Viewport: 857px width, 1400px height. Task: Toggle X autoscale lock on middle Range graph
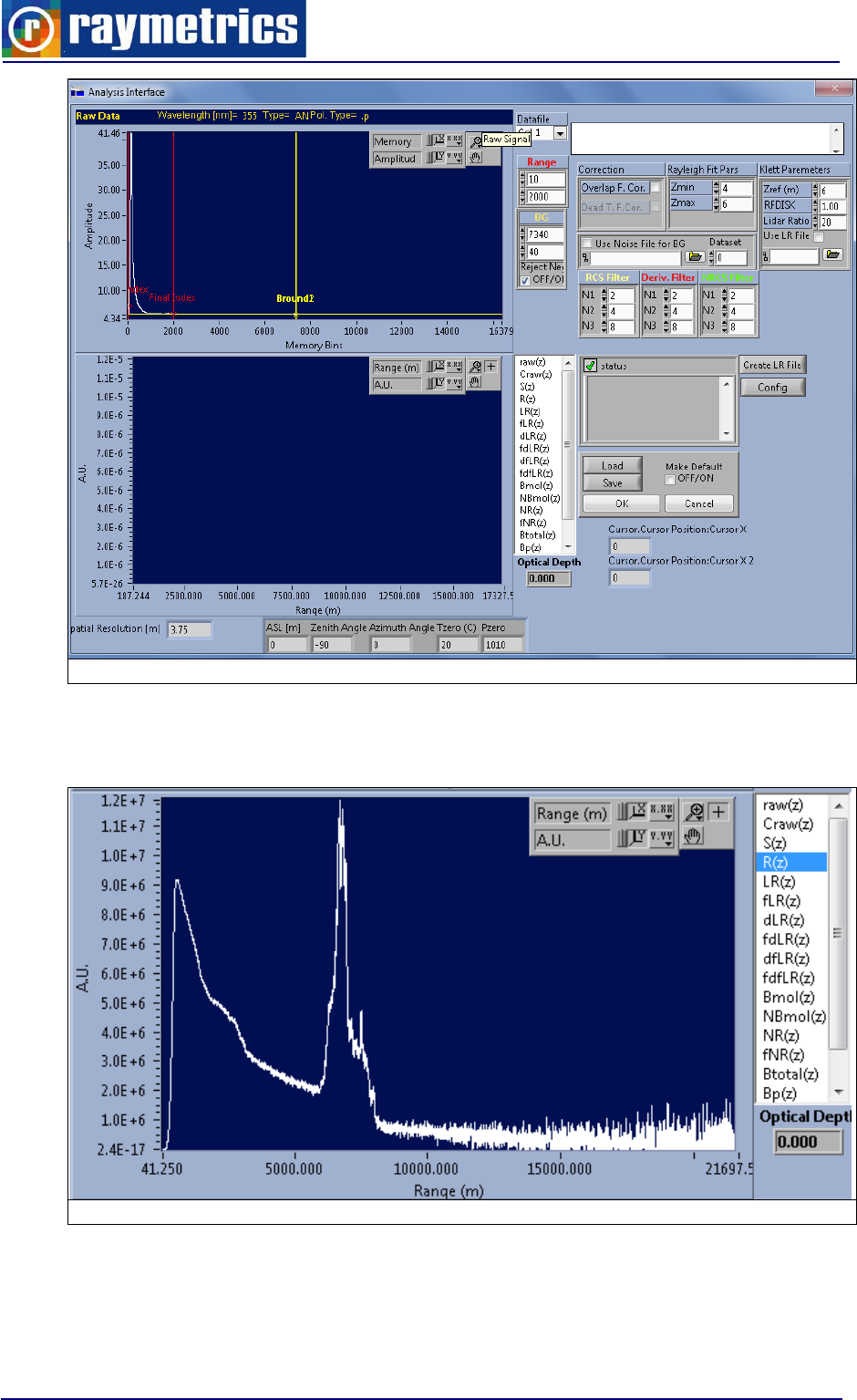coord(437,367)
